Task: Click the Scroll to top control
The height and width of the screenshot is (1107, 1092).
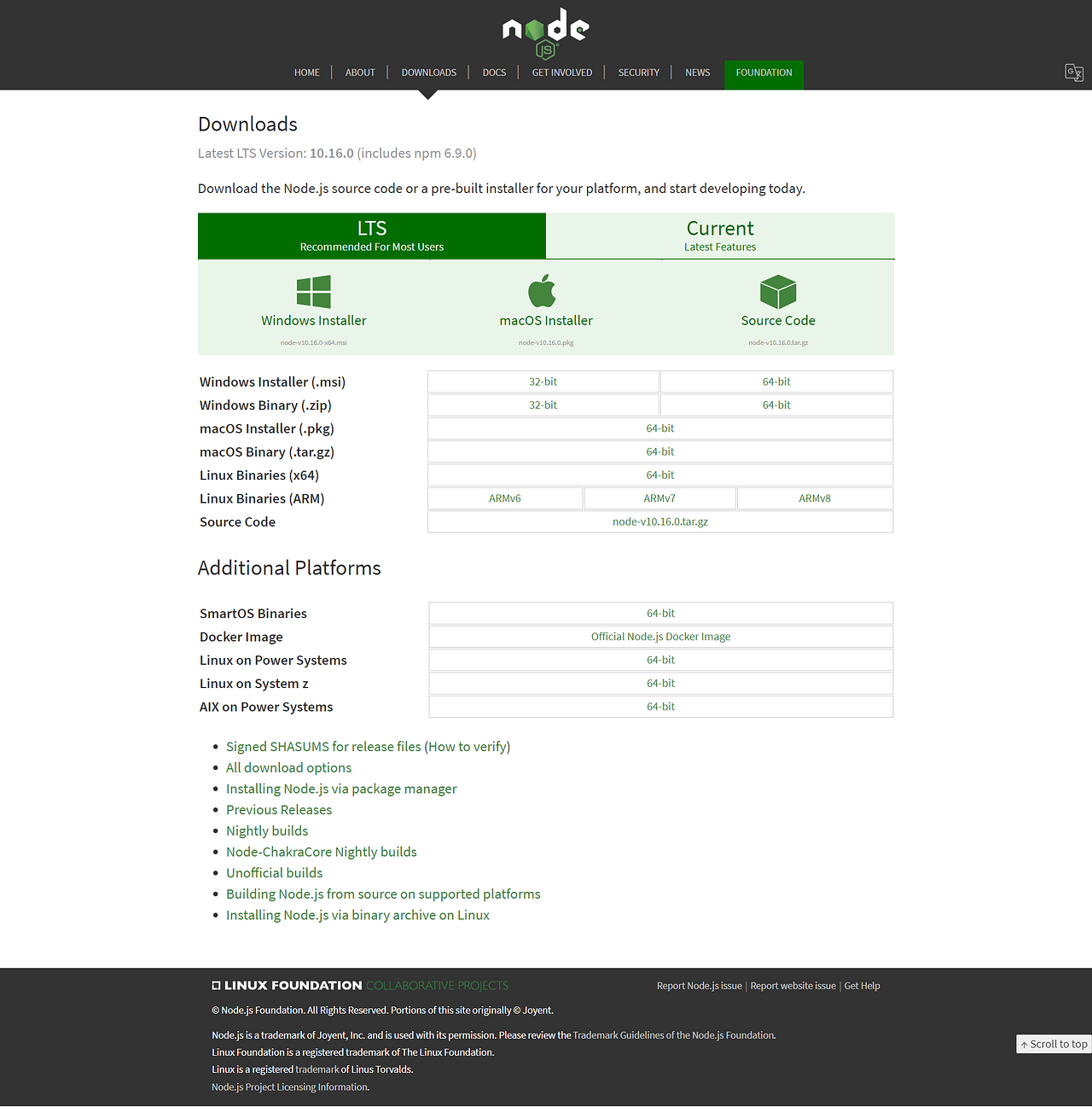Action: [x=1054, y=1044]
